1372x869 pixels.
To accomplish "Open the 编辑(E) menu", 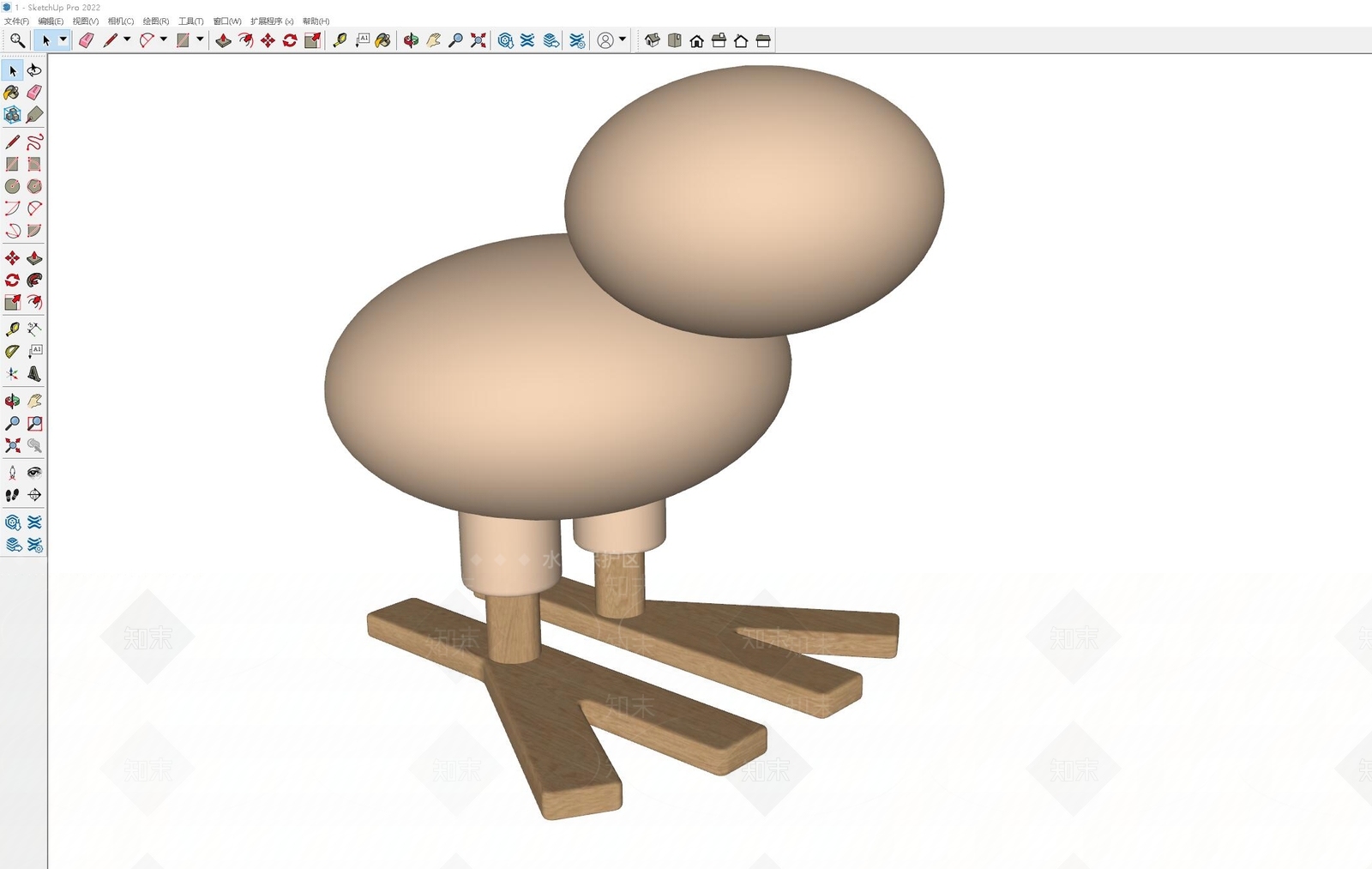I will pos(51,21).
